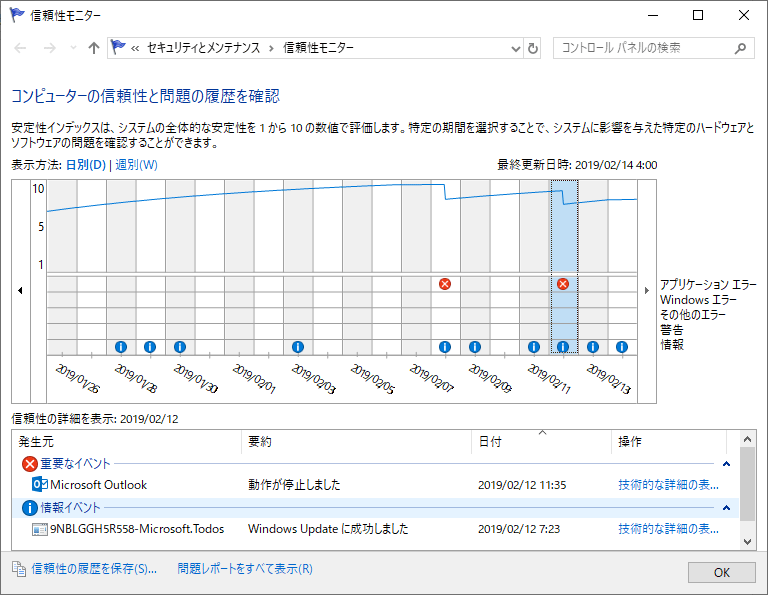768x595 pixels.
Task: Click the 9NBLGGH5R558-Microsoft.Todos entry icon
Action: click(x=40, y=529)
